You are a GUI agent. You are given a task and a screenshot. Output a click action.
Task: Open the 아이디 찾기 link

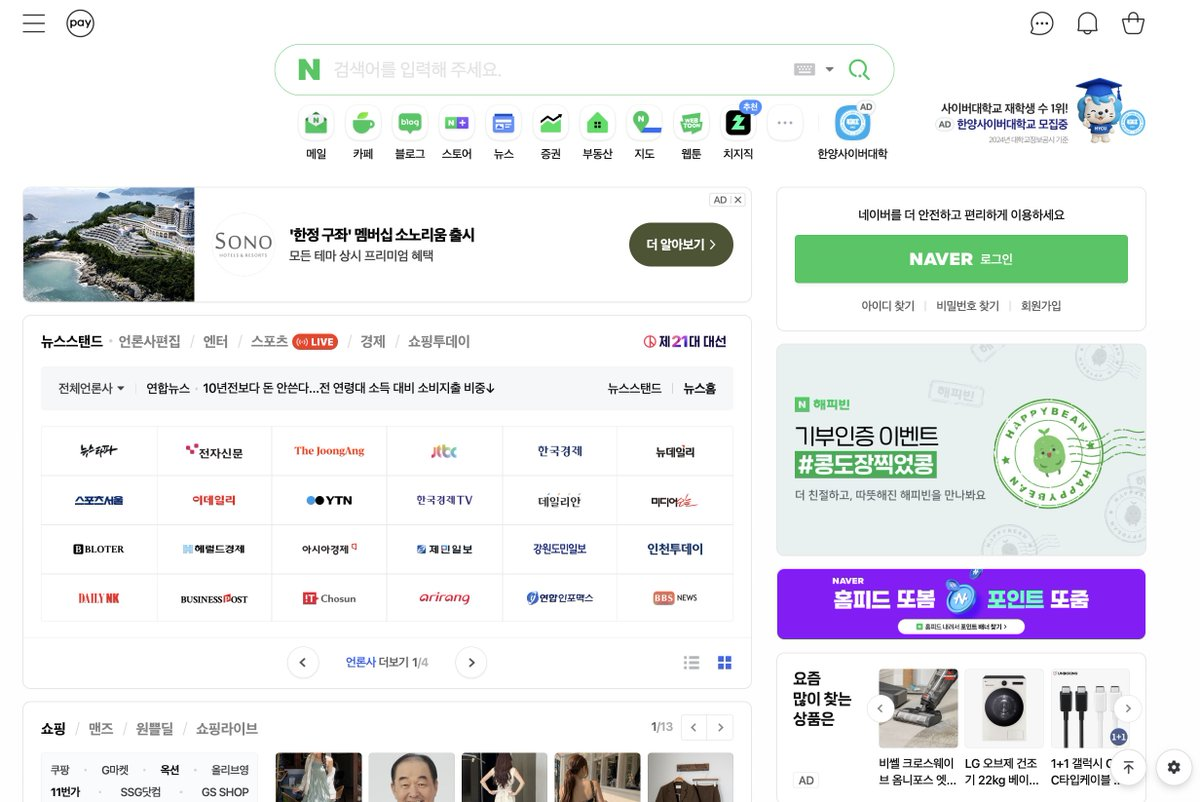(x=888, y=306)
